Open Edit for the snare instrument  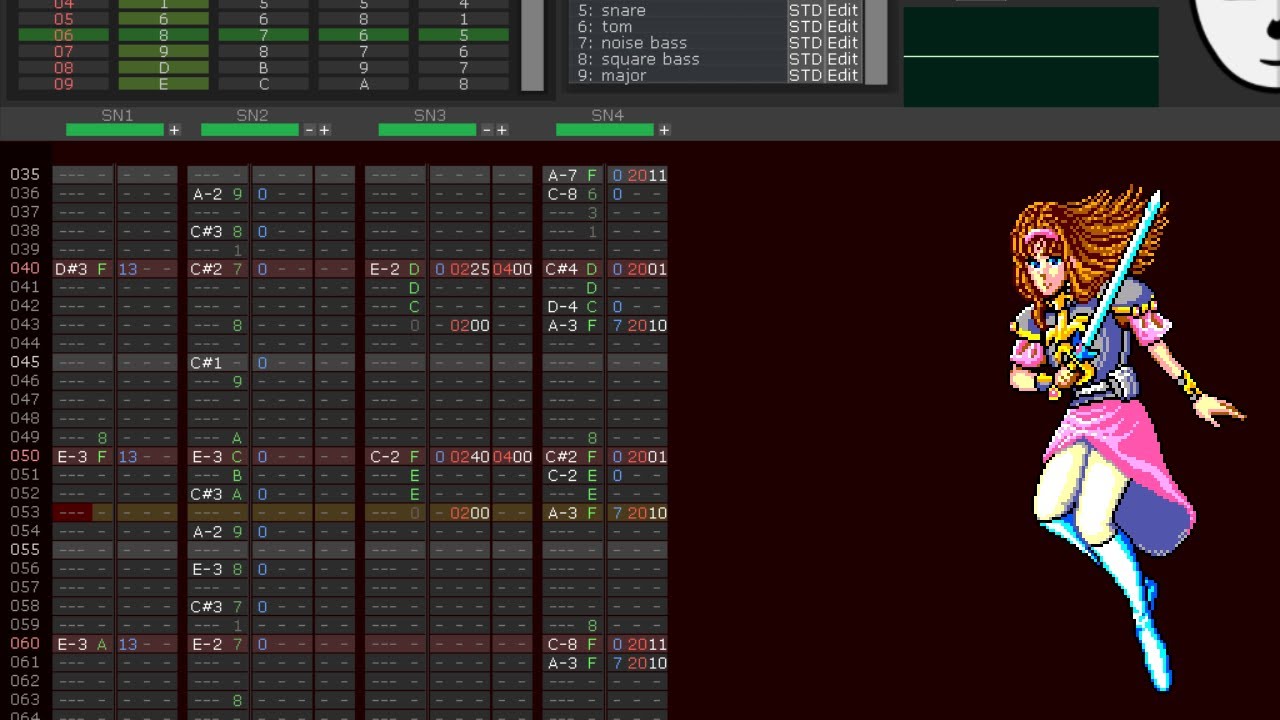coord(843,10)
